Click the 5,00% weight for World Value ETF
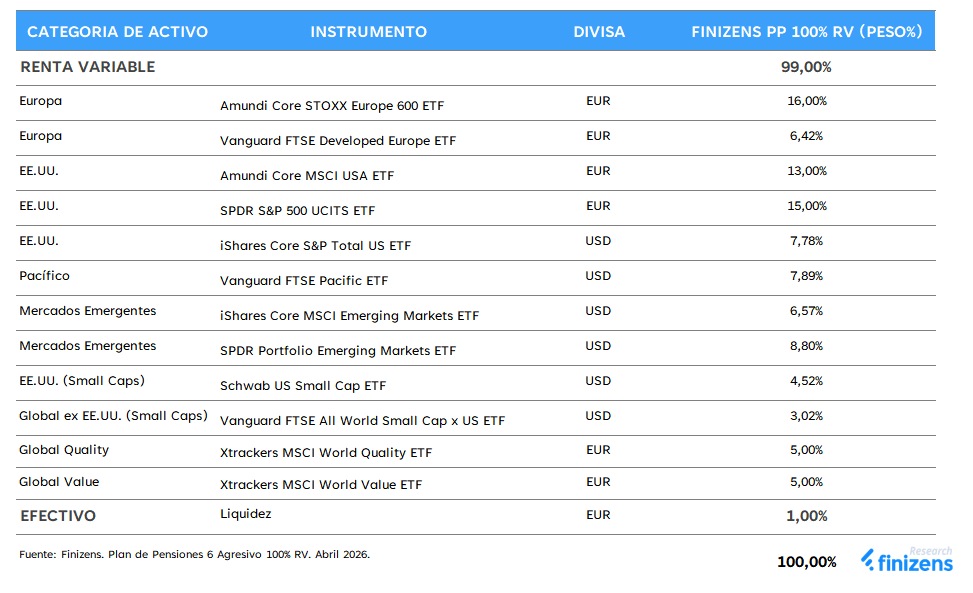Screen dimensions: 973x593 point(806,482)
